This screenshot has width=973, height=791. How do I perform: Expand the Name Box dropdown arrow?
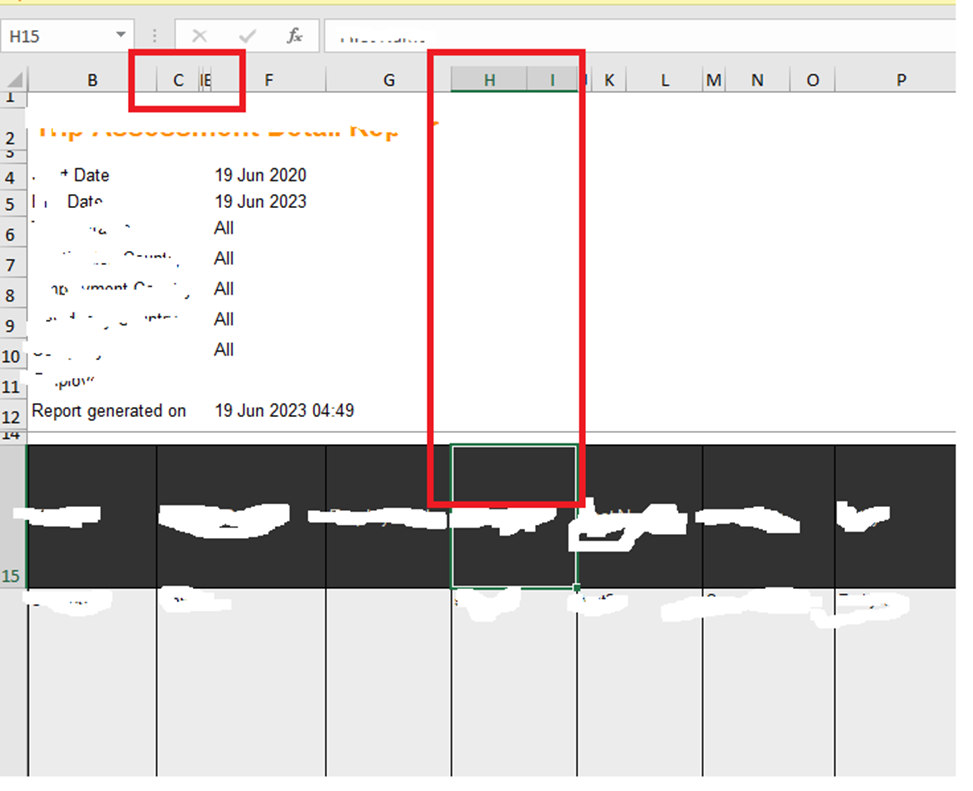point(121,35)
